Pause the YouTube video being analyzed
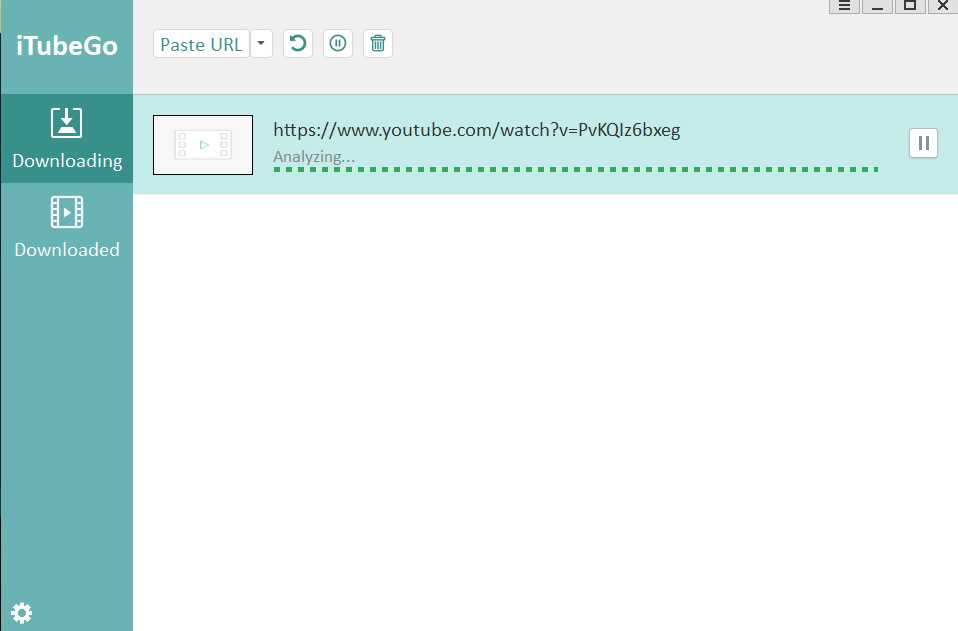 [x=923, y=144]
